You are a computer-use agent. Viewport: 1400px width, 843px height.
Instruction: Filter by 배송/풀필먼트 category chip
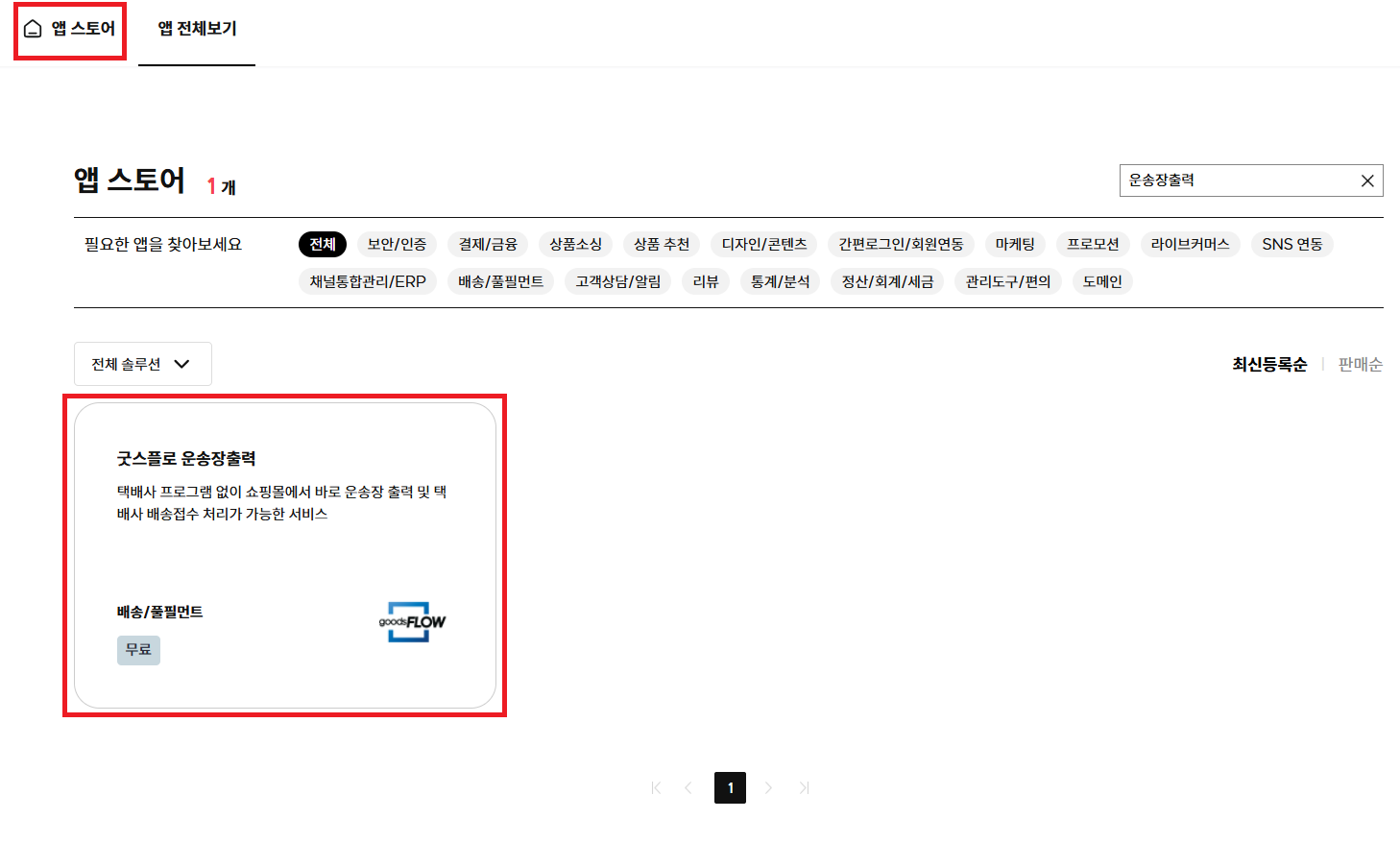[x=500, y=281]
